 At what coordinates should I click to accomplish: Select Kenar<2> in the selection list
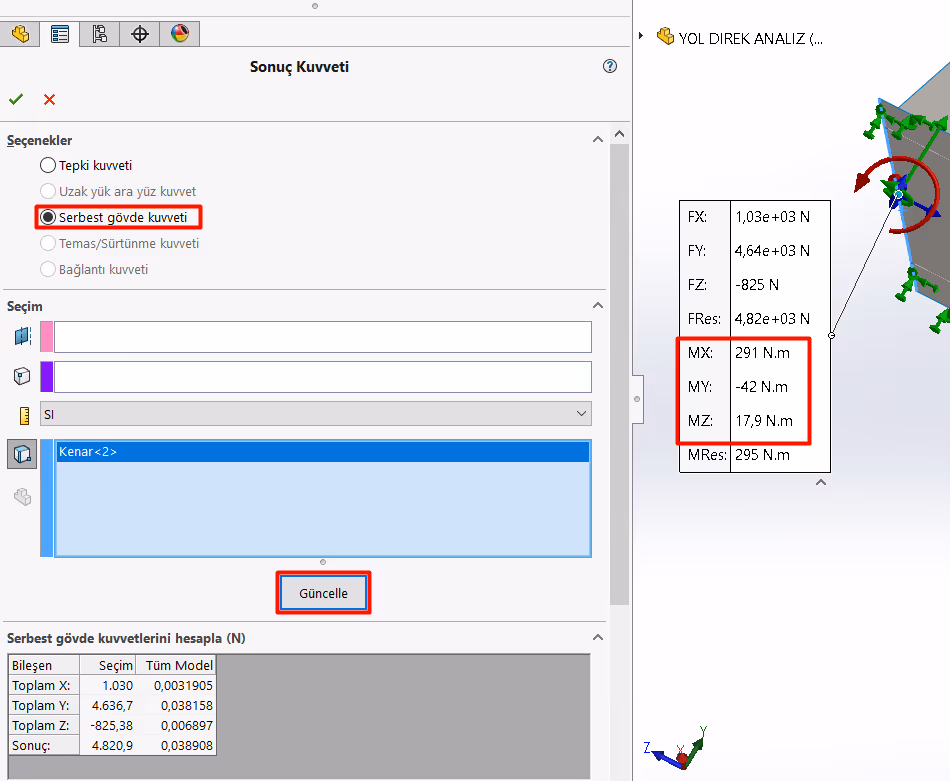323,452
